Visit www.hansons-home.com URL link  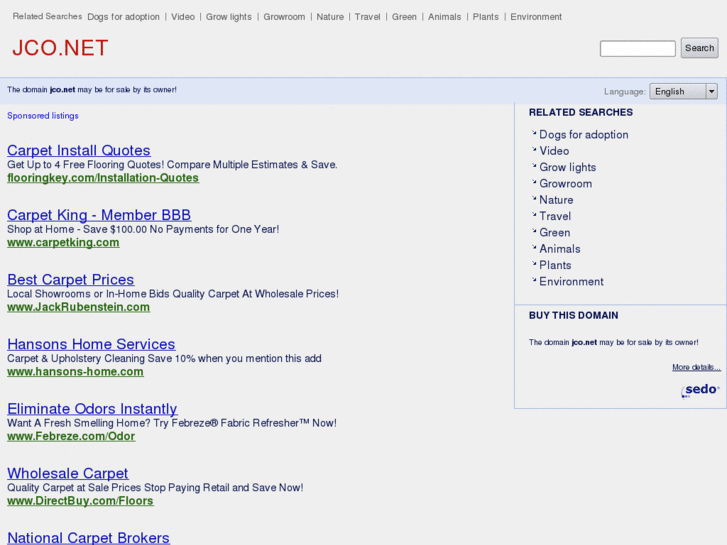(x=75, y=372)
